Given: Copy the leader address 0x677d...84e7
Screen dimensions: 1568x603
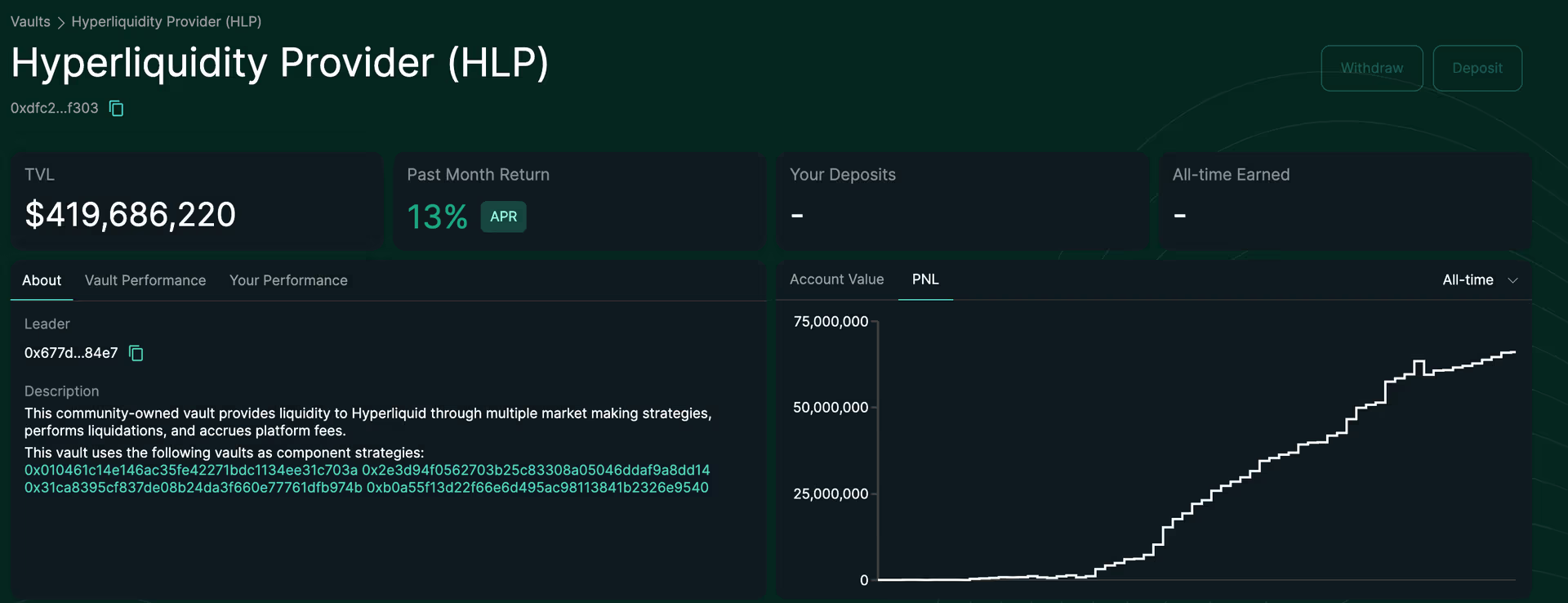Looking at the screenshot, I should [x=136, y=353].
